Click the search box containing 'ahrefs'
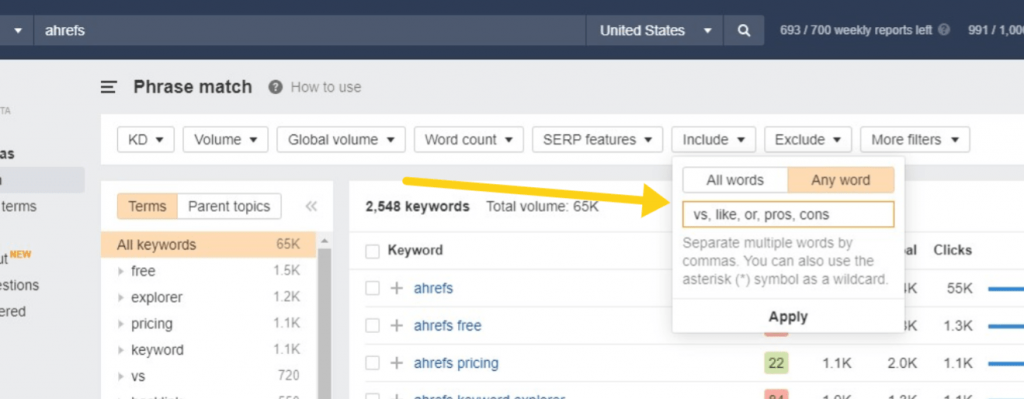The height and width of the screenshot is (399, 1024). (310, 31)
